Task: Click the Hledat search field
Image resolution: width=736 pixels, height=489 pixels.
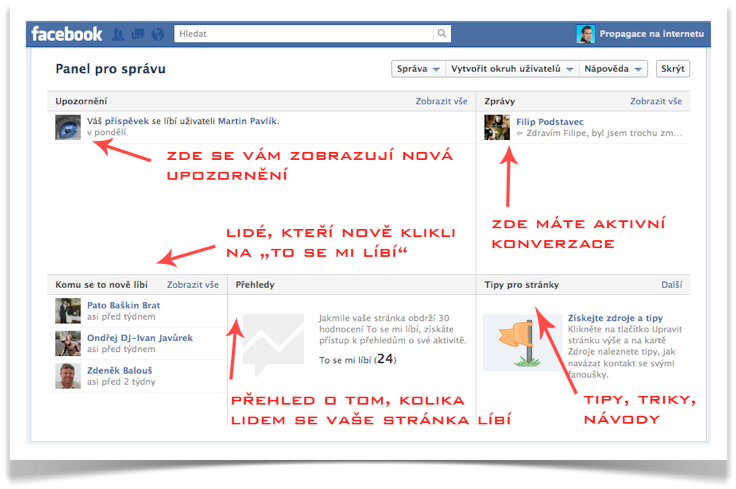Action: (x=304, y=34)
